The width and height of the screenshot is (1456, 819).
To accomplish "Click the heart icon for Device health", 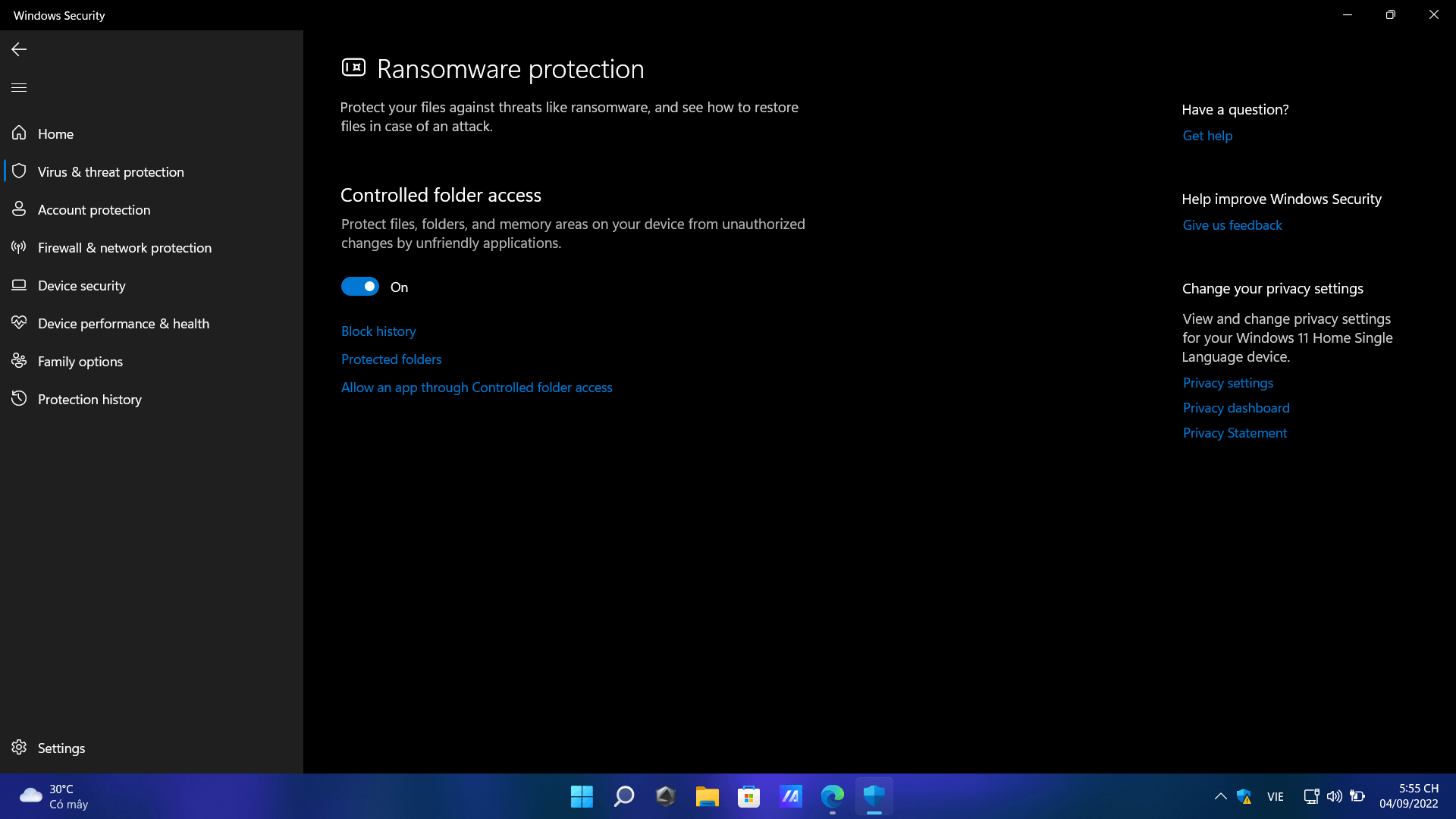I will coord(19,322).
